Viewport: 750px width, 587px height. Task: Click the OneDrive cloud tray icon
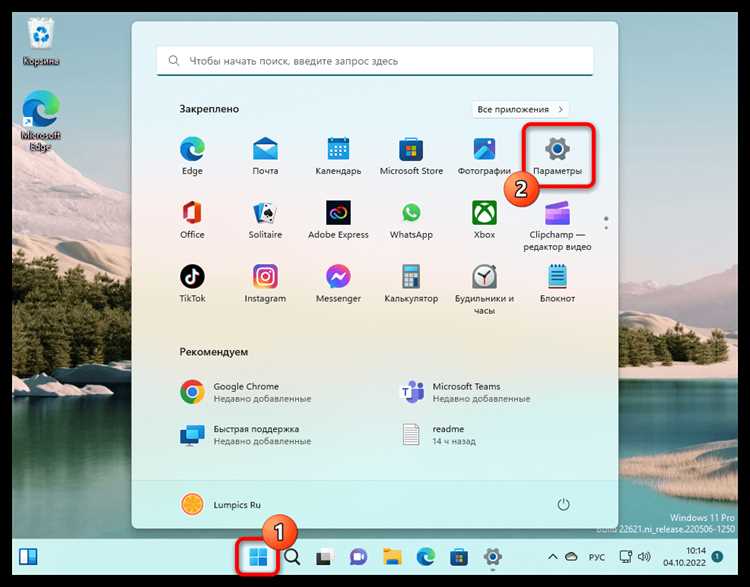[571, 557]
